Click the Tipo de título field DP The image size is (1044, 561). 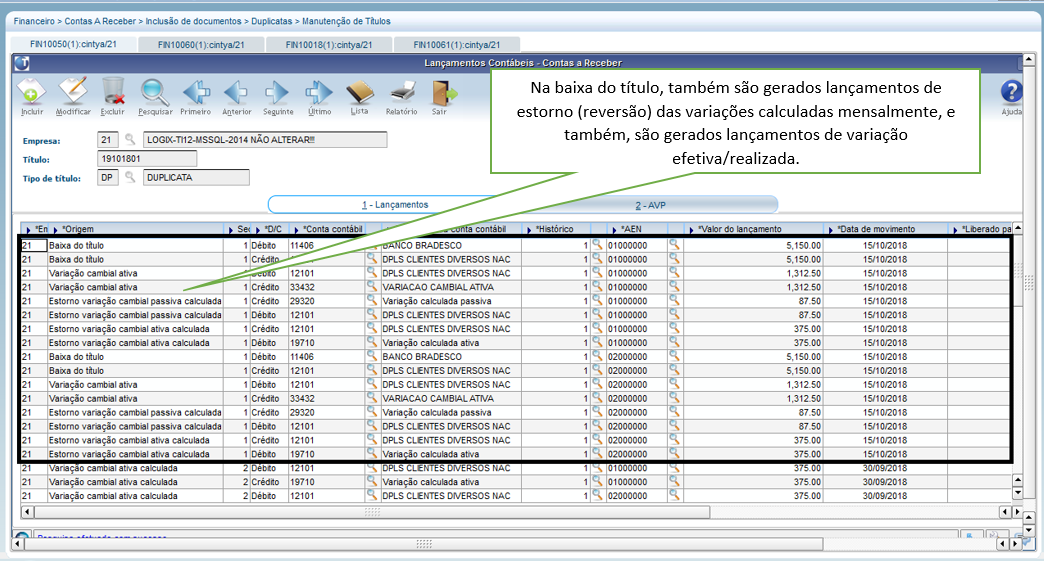point(108,178)
